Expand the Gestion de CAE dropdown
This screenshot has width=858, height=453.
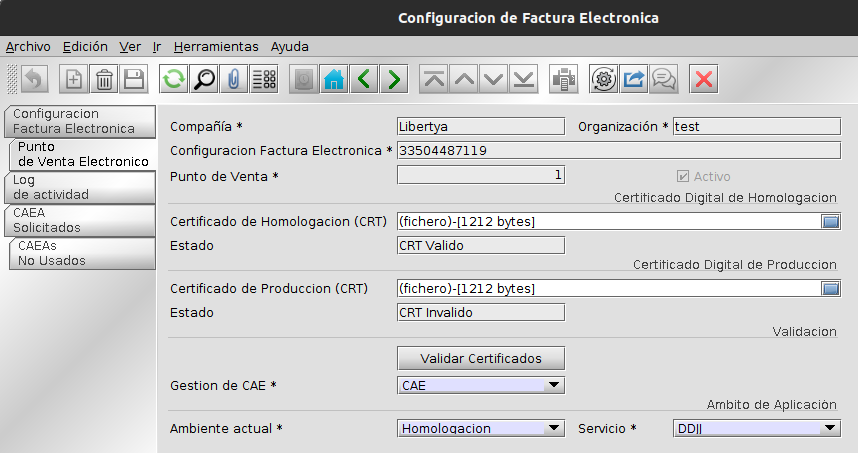(554, 385)
